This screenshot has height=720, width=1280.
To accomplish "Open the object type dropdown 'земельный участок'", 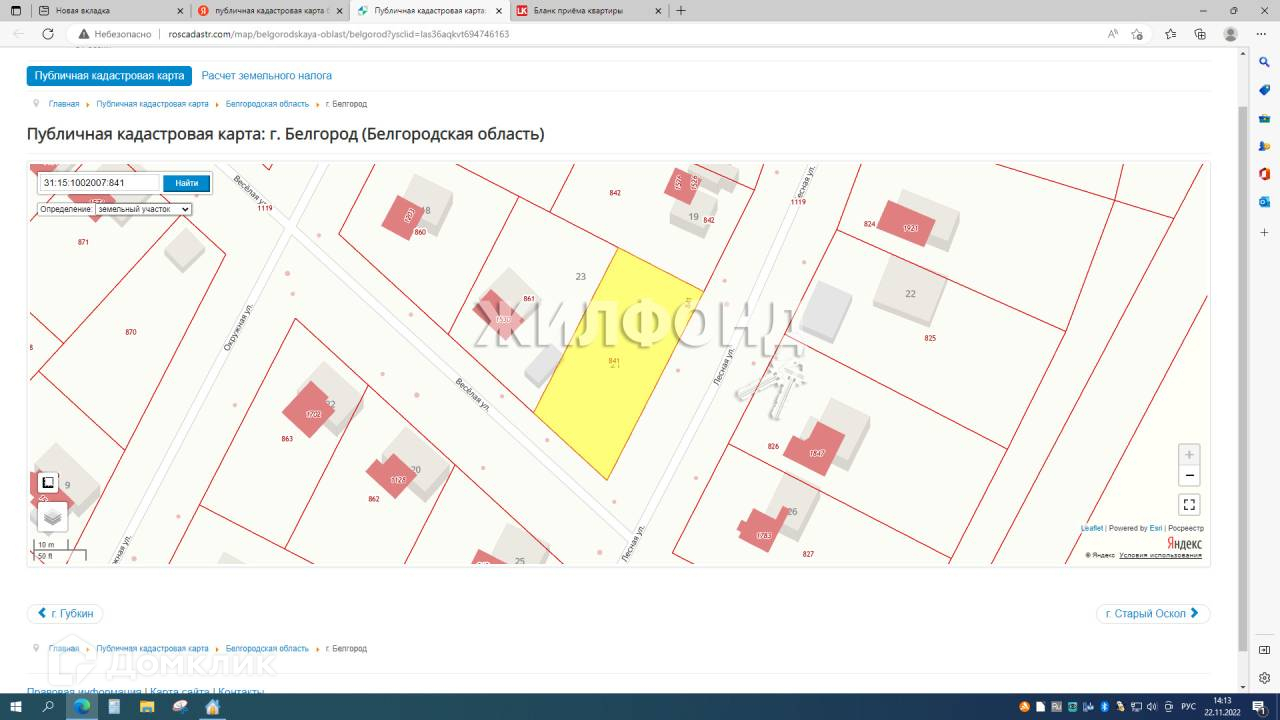I will tap(143, 209).
